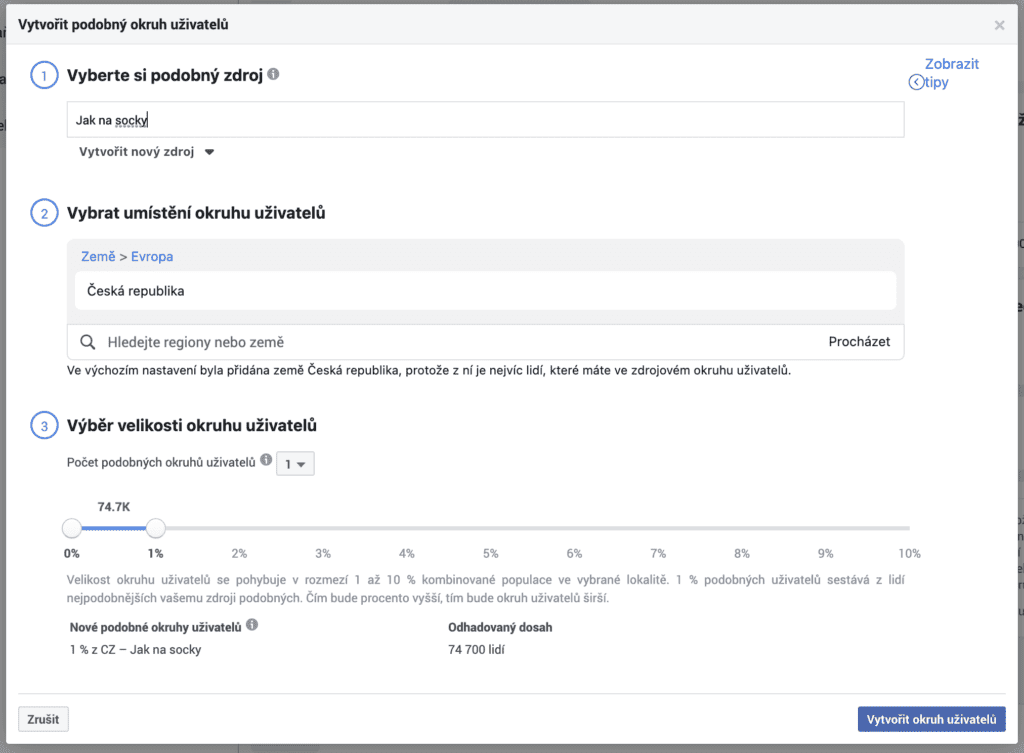This screenshot has height=753, width=1024.
Task: Click the step 3 circle number icon
Action: (44, 426)
